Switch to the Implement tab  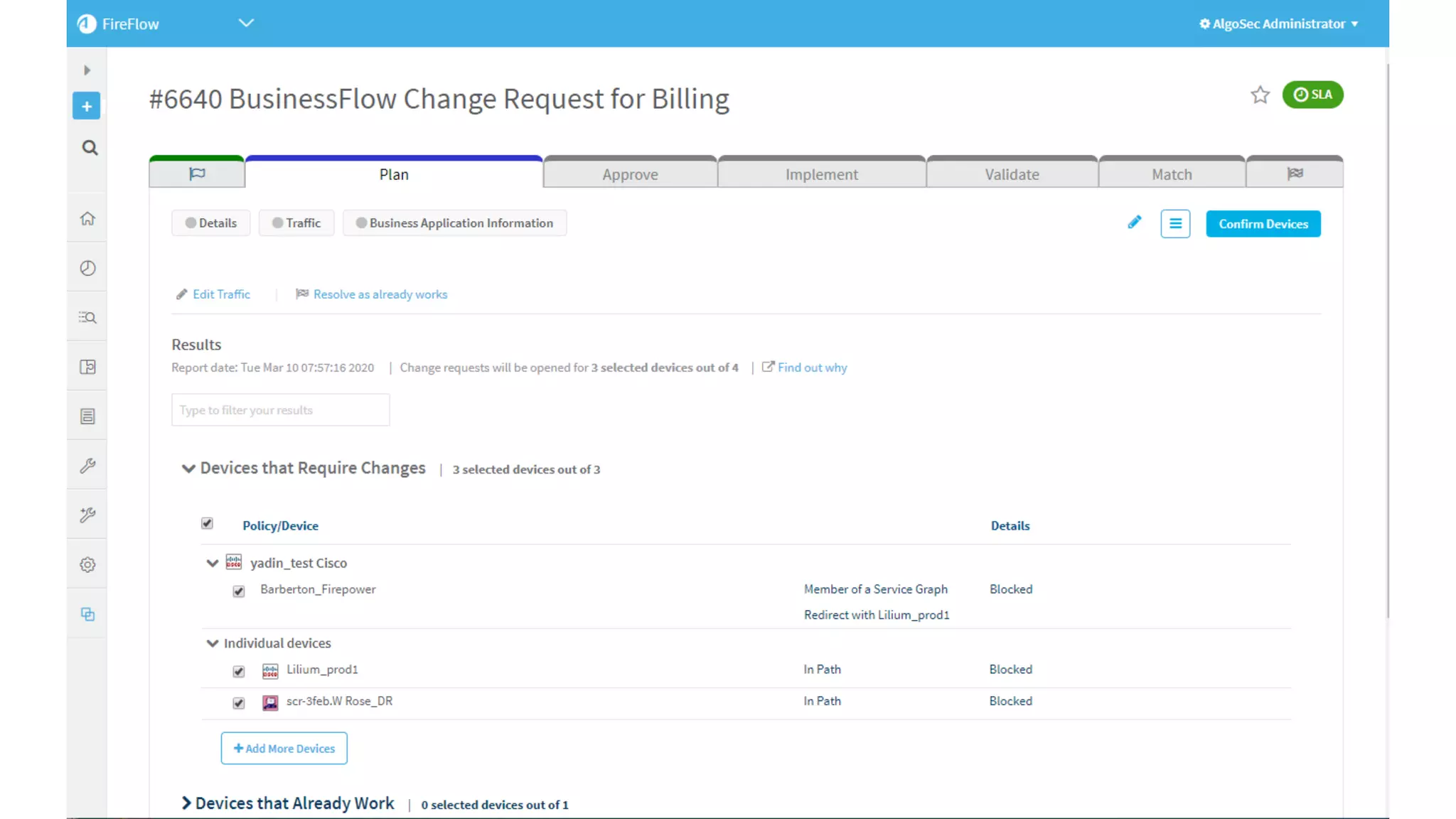(x=821, y=174)
